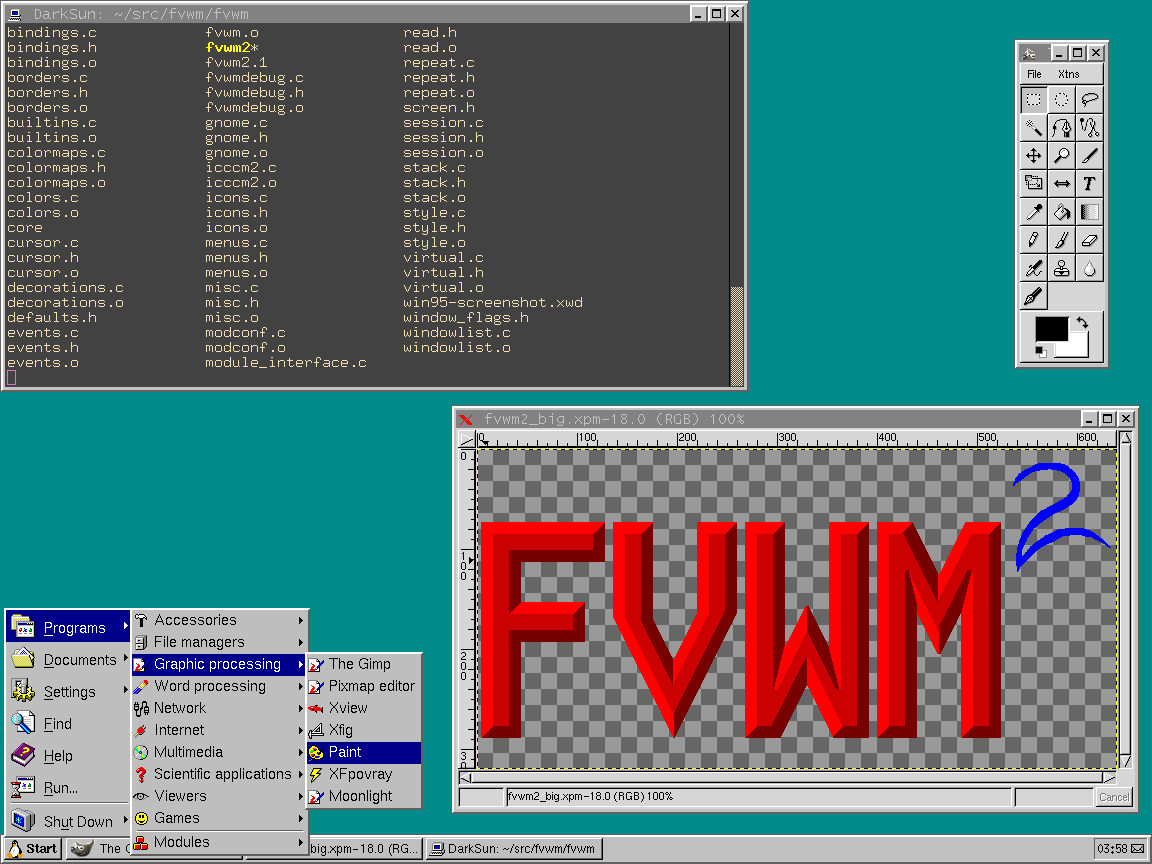The image size is (1152, 864).
Task: Pick the magnifying glass zoom tool
Action: click(x=1062, y=155)
